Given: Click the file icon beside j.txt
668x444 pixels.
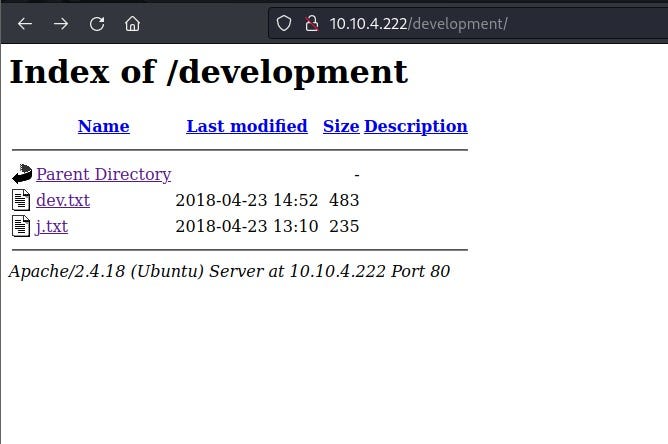Looking at the screenshot, I should tap(21, 226).
